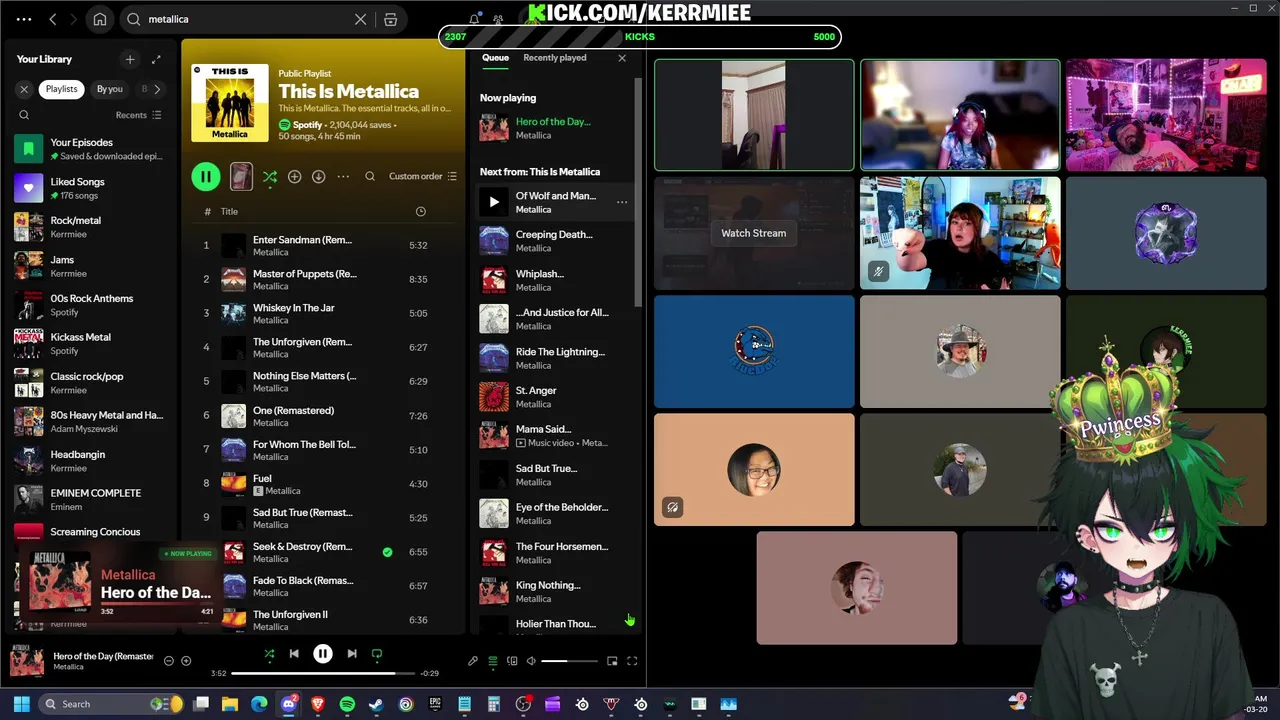
Task: Search within Your Library magnifier icon
Action: (x=24, y=115)
